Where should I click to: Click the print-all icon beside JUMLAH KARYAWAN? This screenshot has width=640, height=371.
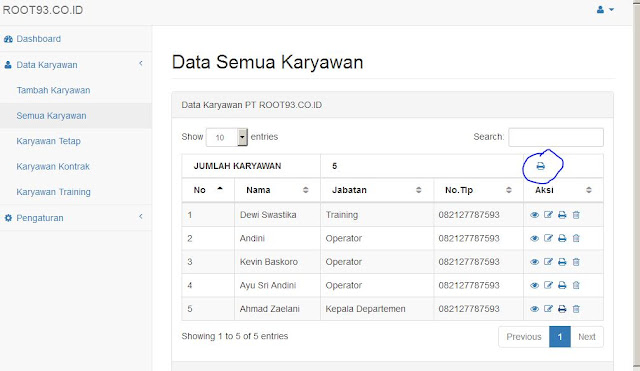pos(540,166)
